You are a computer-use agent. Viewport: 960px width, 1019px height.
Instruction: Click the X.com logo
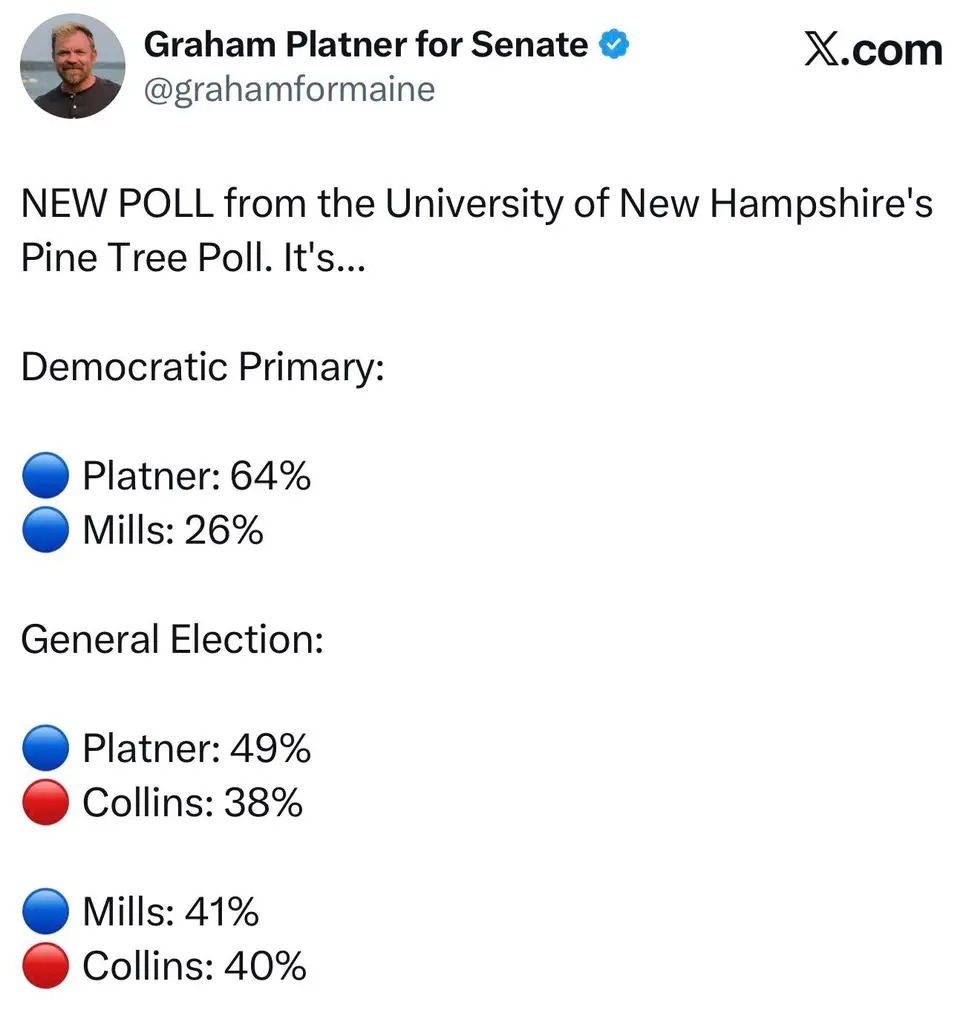pos(873,48)
